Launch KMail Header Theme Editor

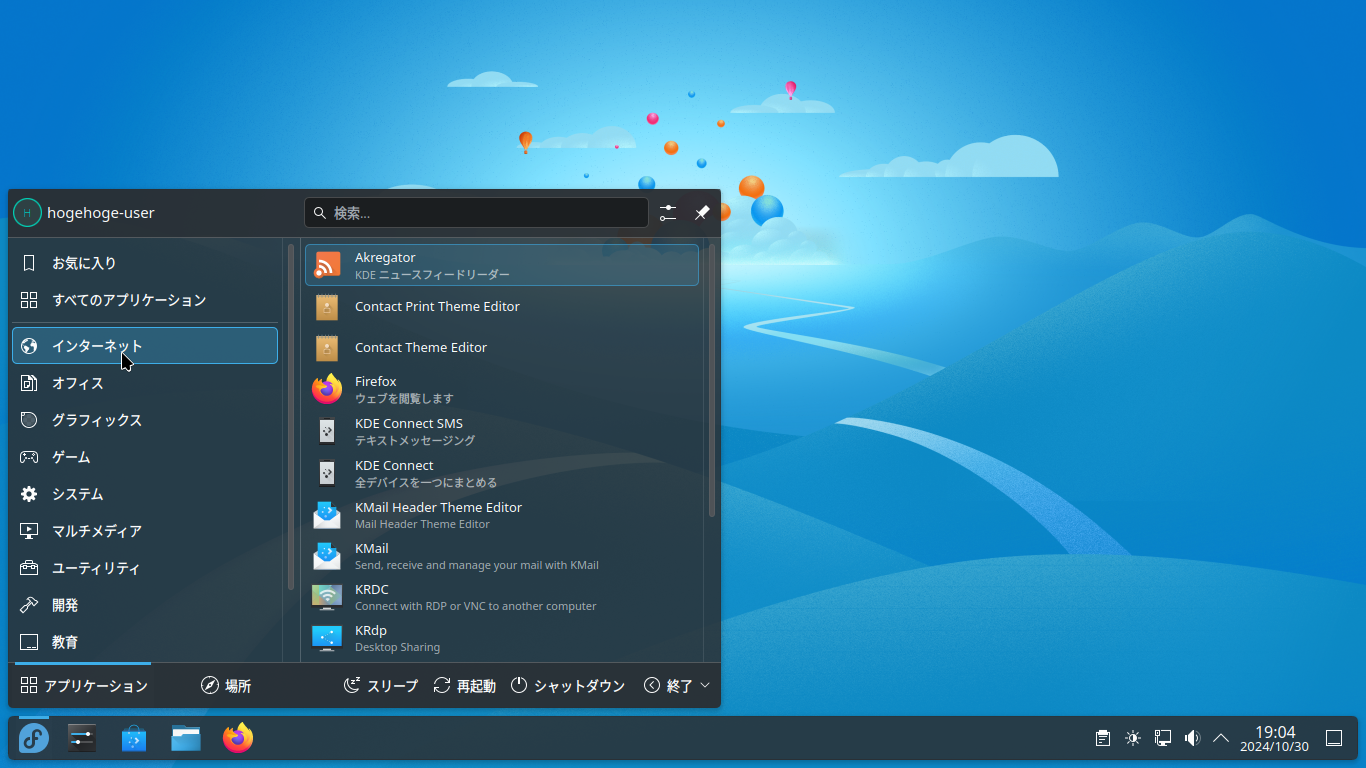pyautogui.click(x=502, y=515)
